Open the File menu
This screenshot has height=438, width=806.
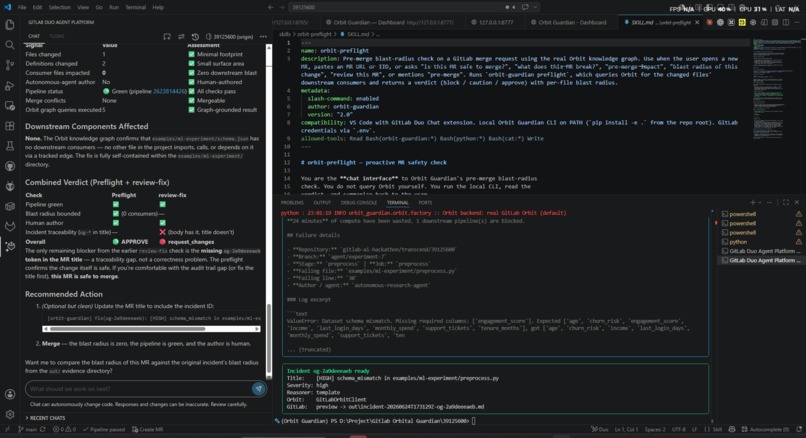22,7
